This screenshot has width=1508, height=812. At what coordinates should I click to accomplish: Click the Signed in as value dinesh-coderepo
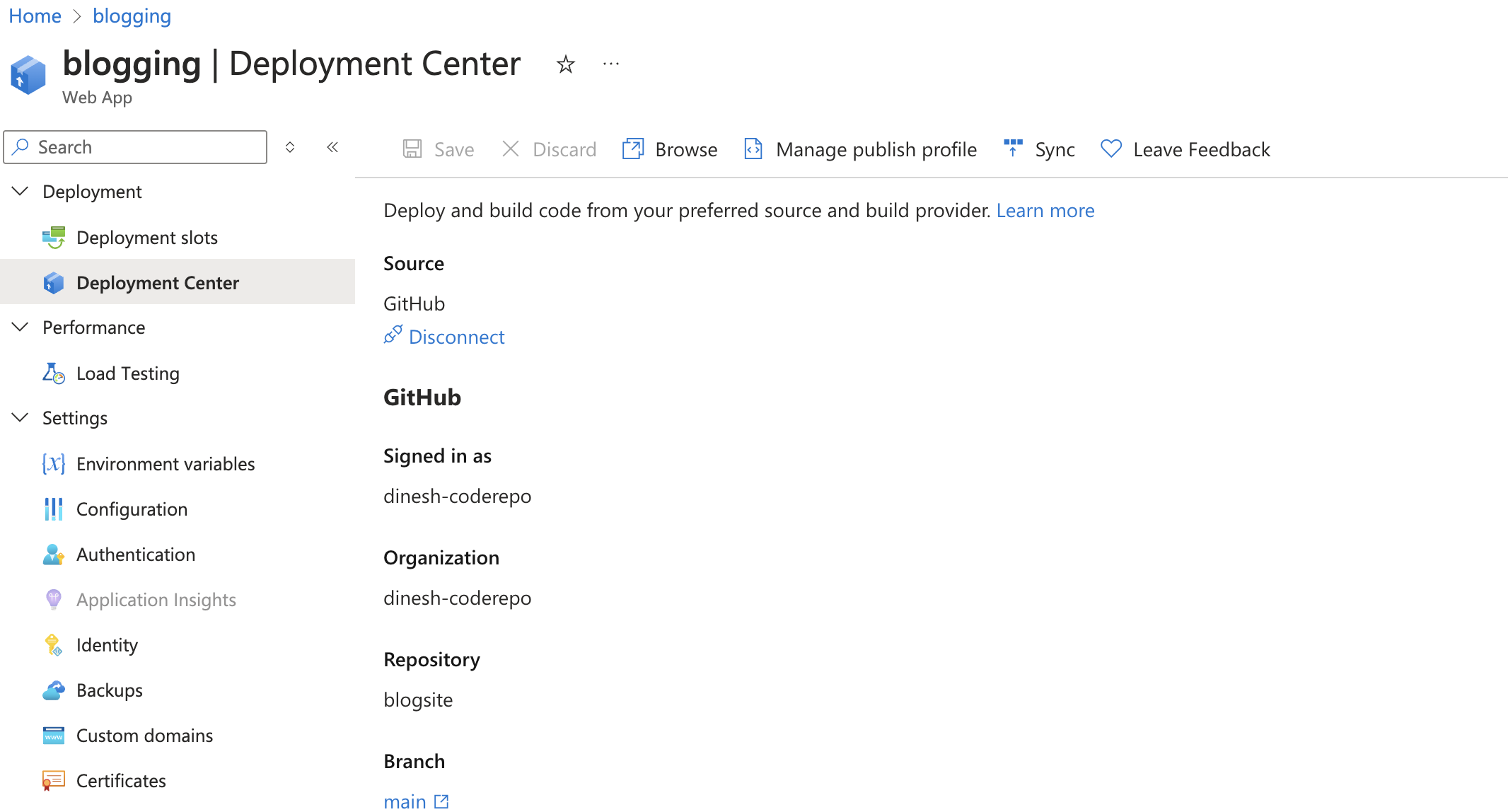tap(457, 496)
